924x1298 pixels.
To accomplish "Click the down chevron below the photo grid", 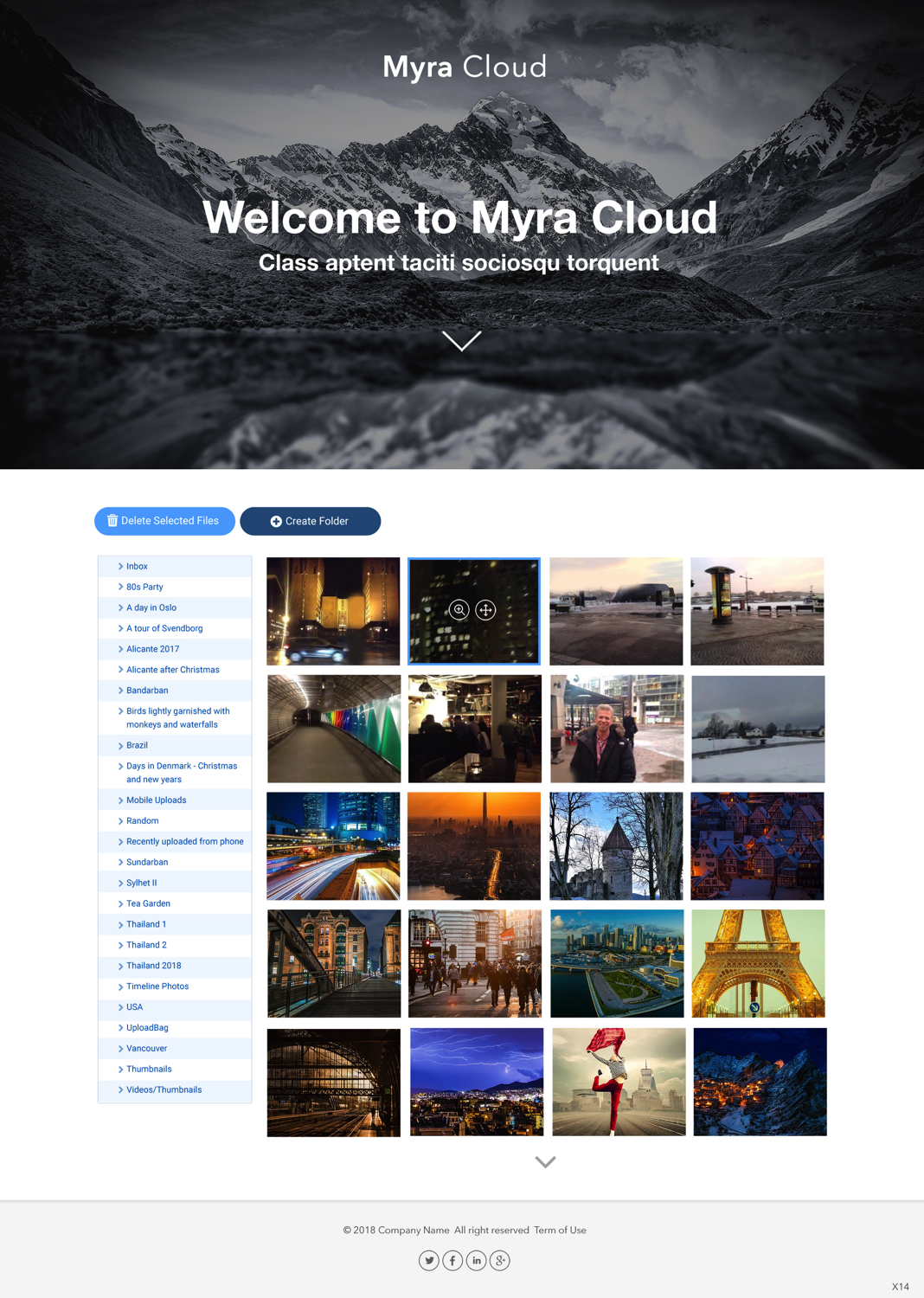I will click(x=544, y=1162).
